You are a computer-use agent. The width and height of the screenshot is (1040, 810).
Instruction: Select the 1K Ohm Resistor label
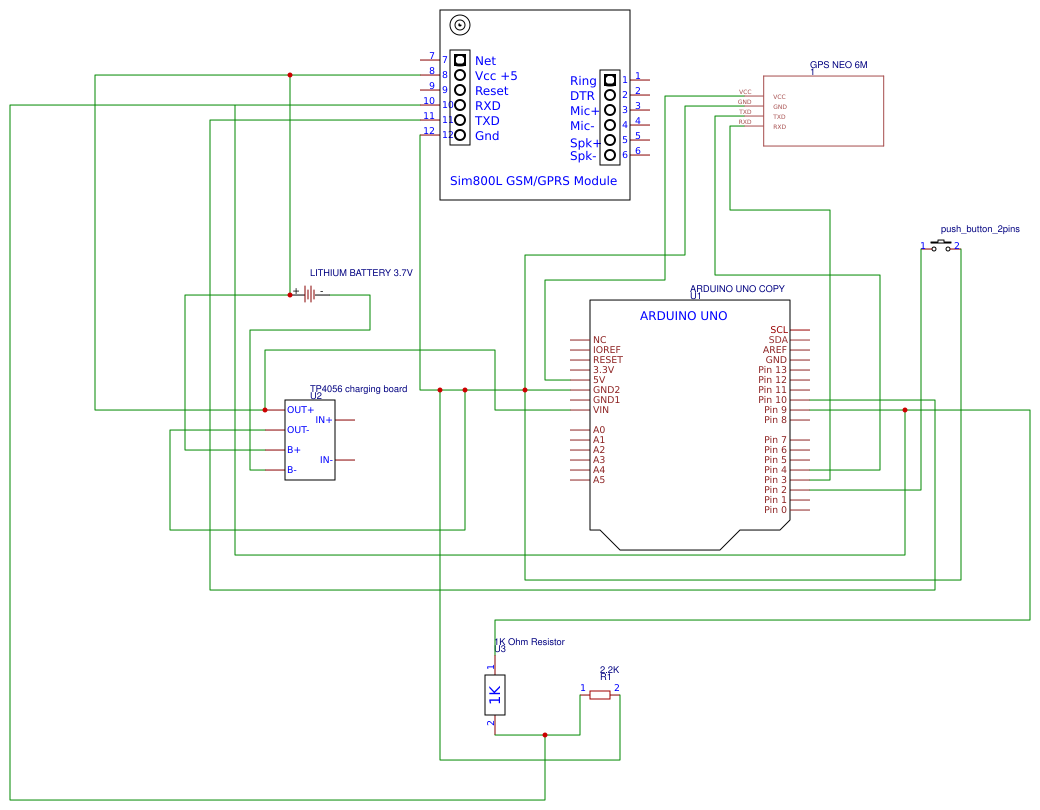click(x=529, y=641)
